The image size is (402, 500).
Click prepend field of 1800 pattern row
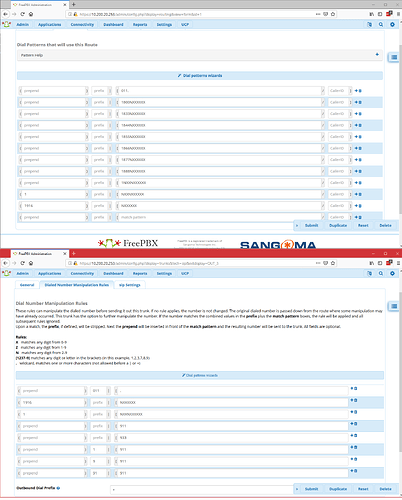click(53, 102)
